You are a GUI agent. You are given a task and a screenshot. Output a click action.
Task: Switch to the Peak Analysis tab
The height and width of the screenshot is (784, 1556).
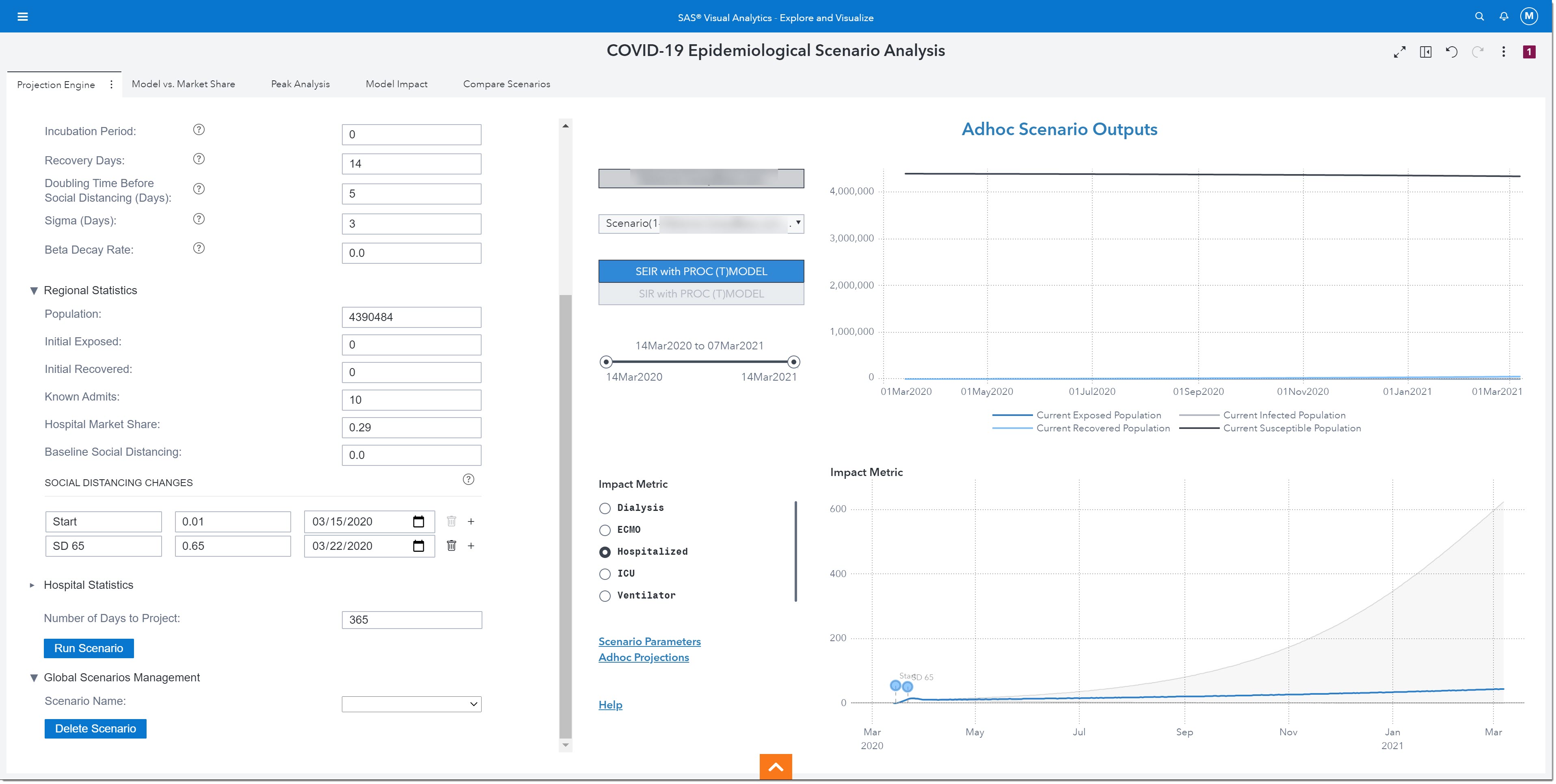(x=300, y=84)
